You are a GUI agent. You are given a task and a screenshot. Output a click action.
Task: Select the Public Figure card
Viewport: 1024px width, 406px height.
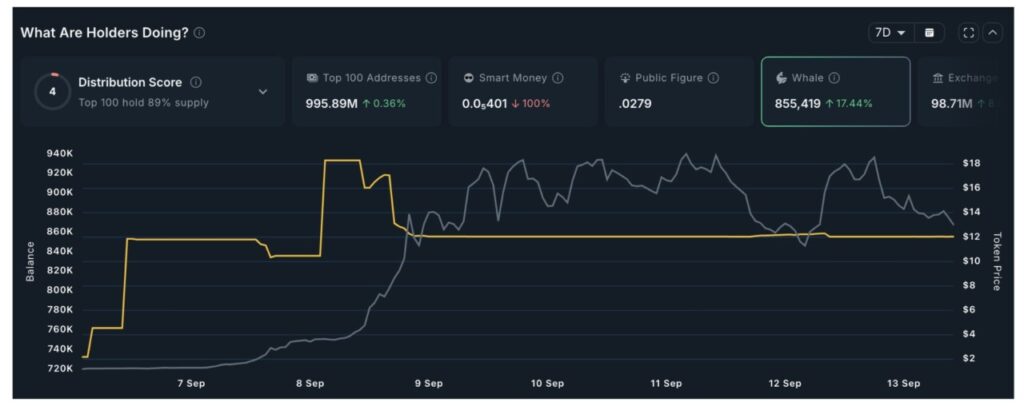678,91
